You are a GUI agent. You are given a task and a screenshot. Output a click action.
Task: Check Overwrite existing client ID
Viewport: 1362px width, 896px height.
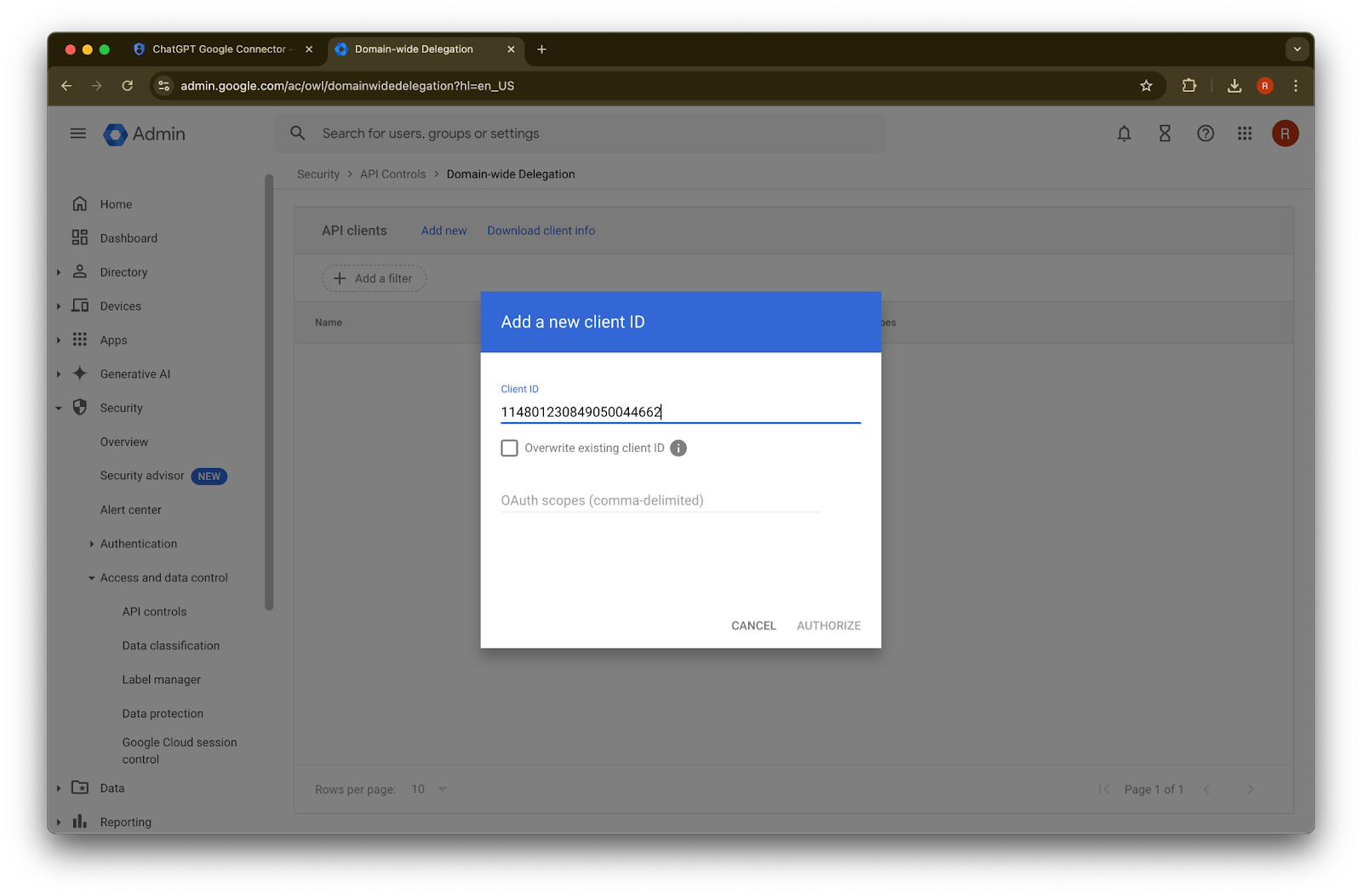coord(509,448)
